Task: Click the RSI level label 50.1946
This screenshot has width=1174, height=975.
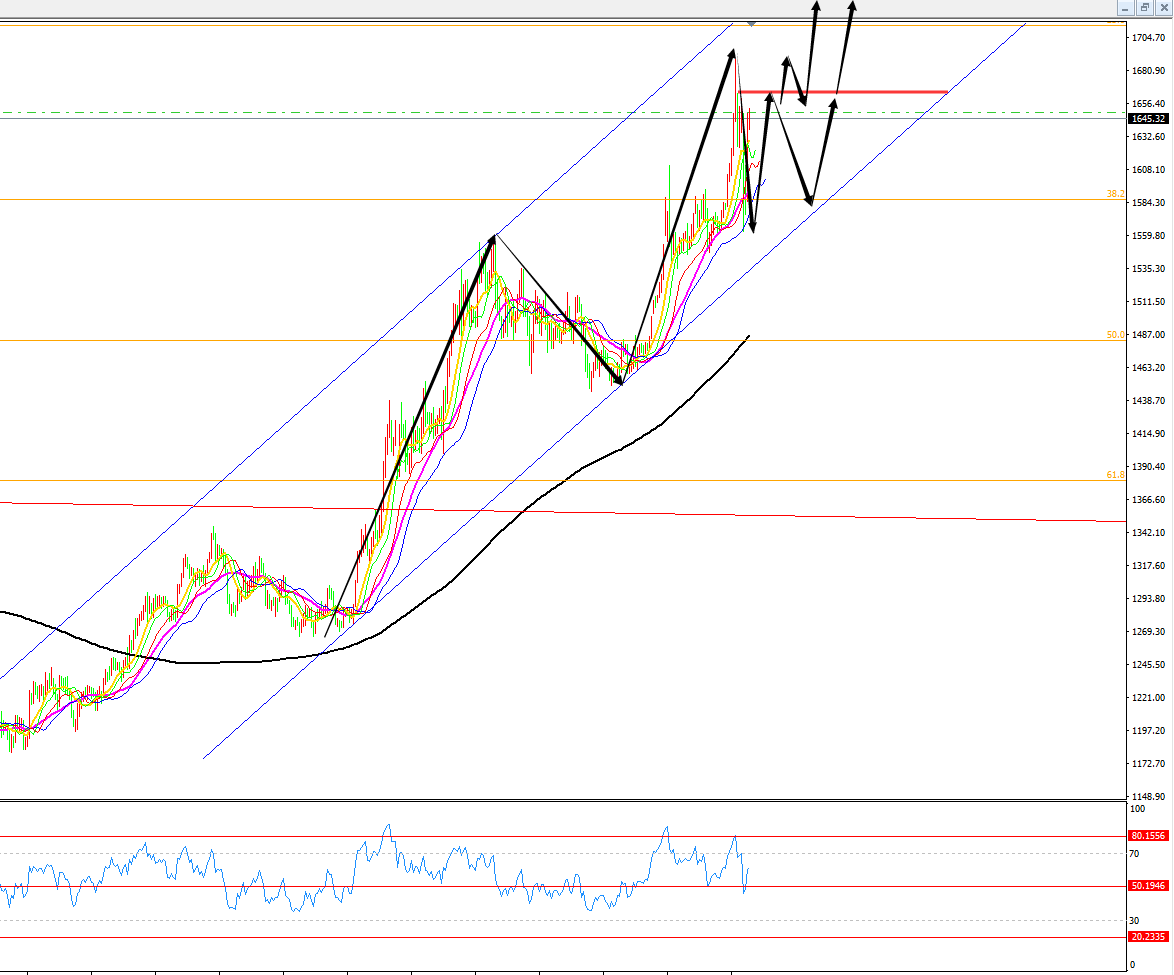Action: pyautogui.click(x=1147, y=886)
